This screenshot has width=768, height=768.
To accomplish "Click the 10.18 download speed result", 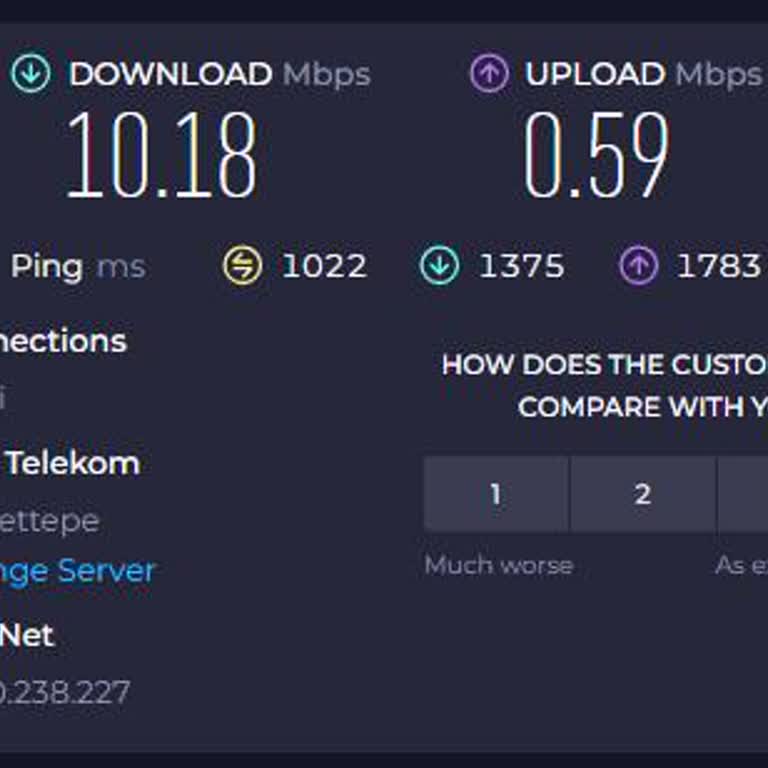I will coord(162,155).
